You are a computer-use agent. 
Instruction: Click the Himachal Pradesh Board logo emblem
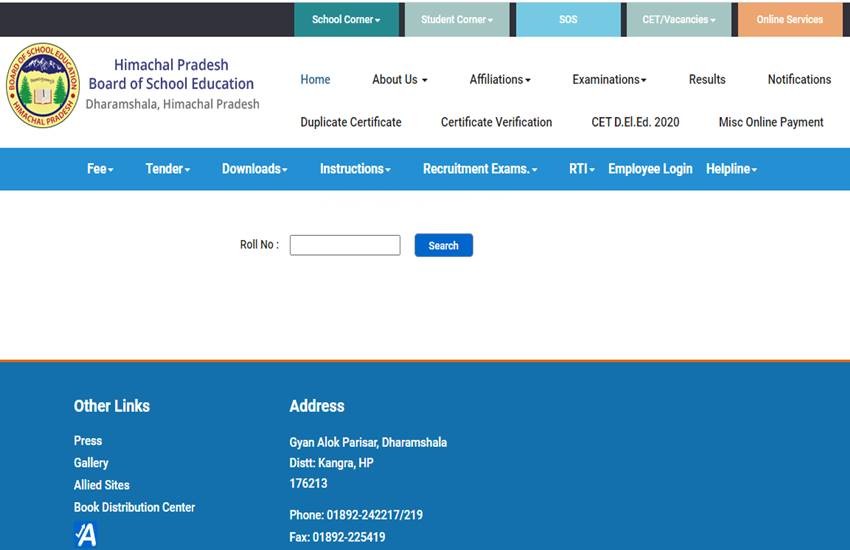pyautogui.click(x=41, y=85)
